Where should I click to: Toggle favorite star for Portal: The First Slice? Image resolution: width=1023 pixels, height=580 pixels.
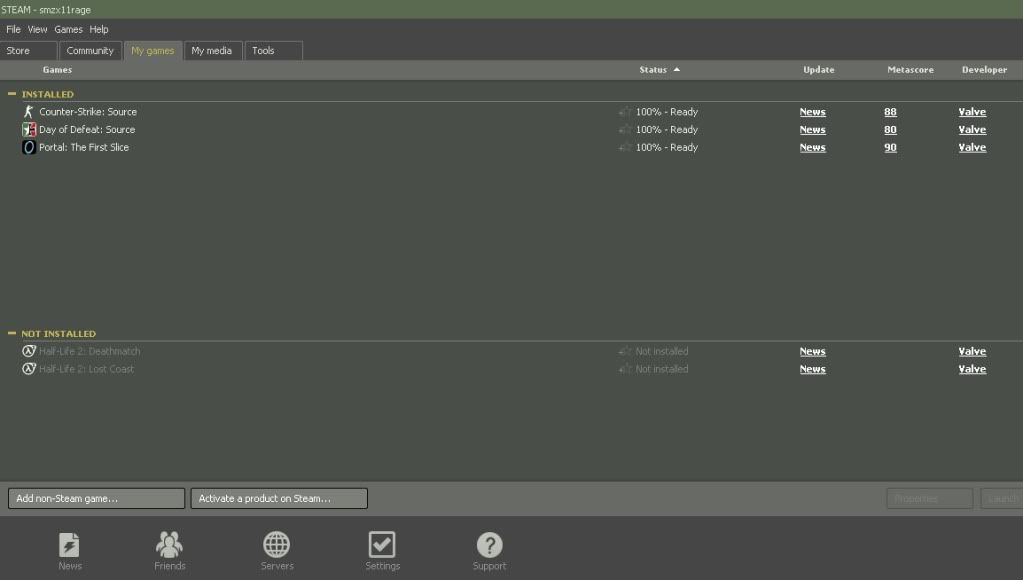tap(625, 147)
